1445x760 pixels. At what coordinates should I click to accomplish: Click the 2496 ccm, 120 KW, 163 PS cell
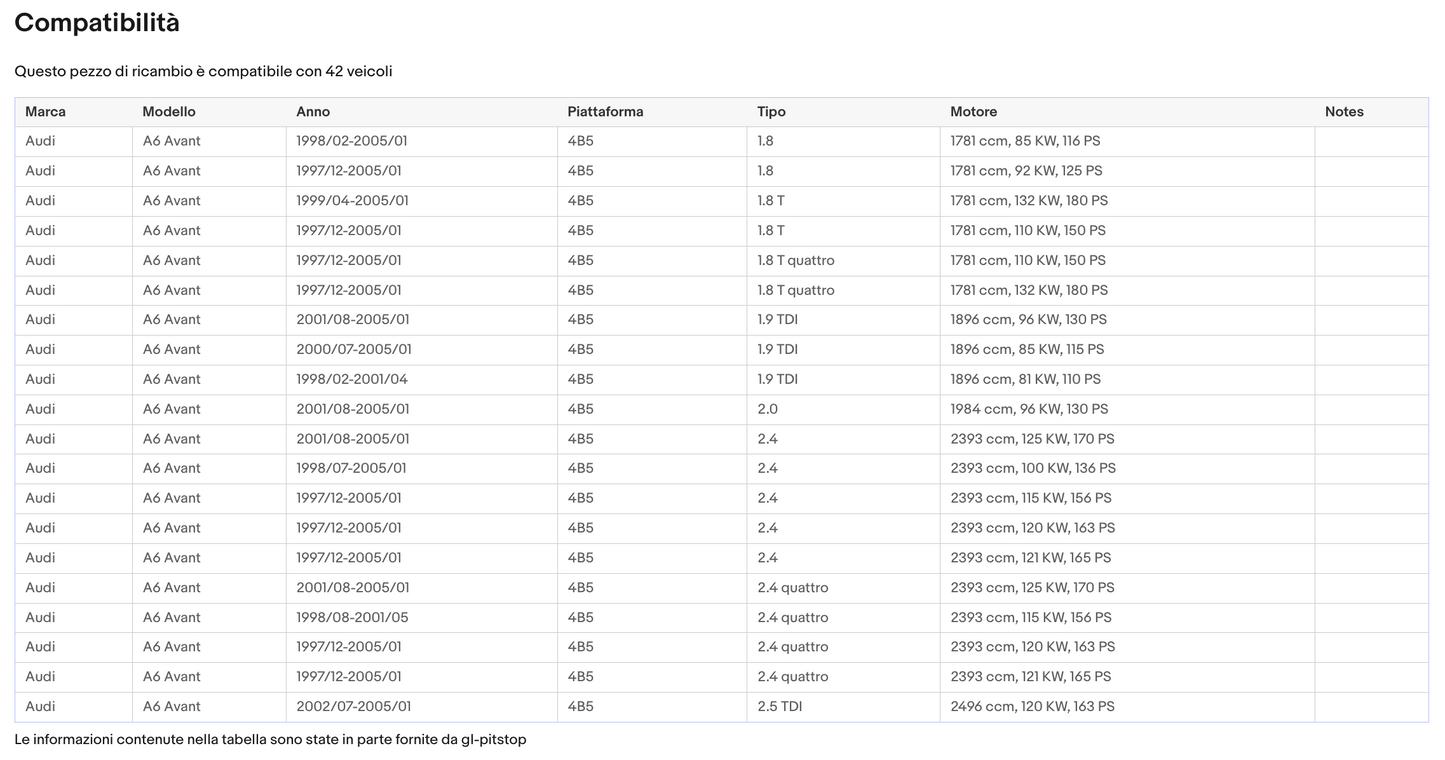1032,707
